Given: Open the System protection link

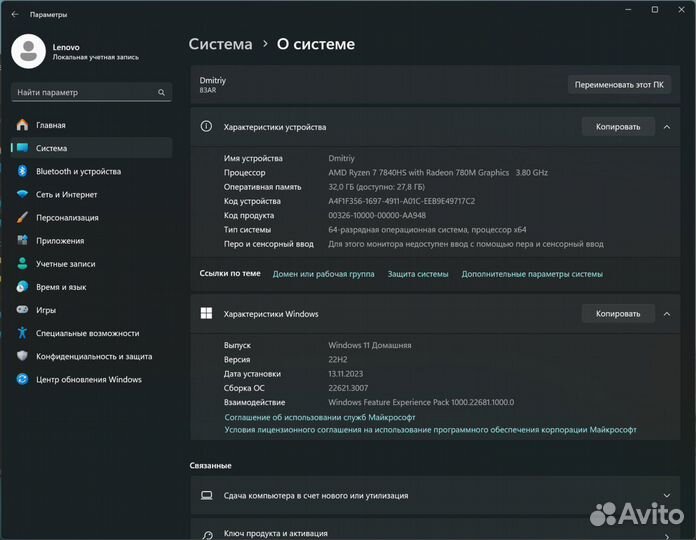Looking at the screenshot, I should 418,274.
